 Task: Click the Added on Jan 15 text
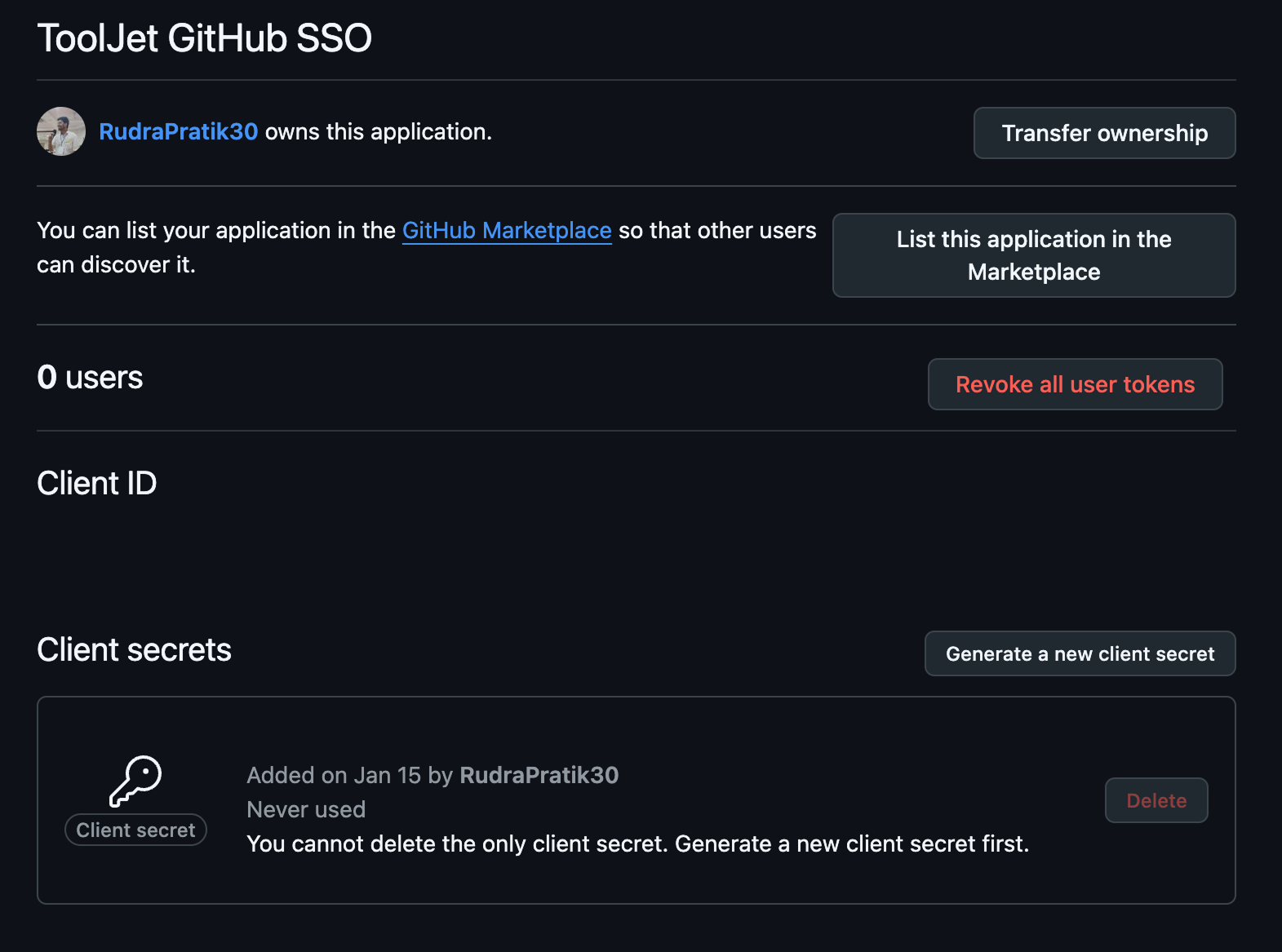(x=335, y=775)
